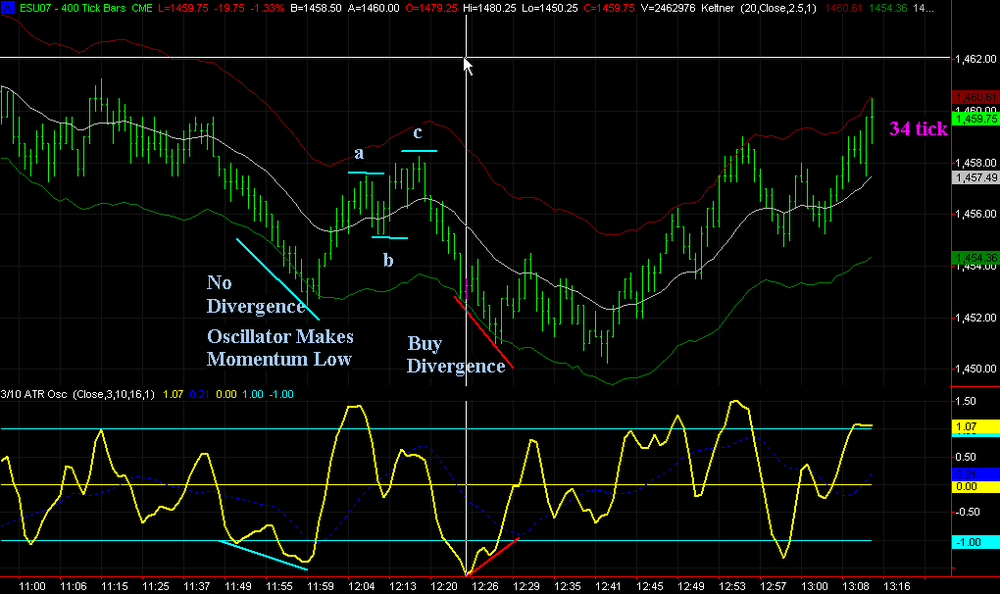Click the Hi=1480.25 high value
The image size is (1000, 594).
click(489, 8)
